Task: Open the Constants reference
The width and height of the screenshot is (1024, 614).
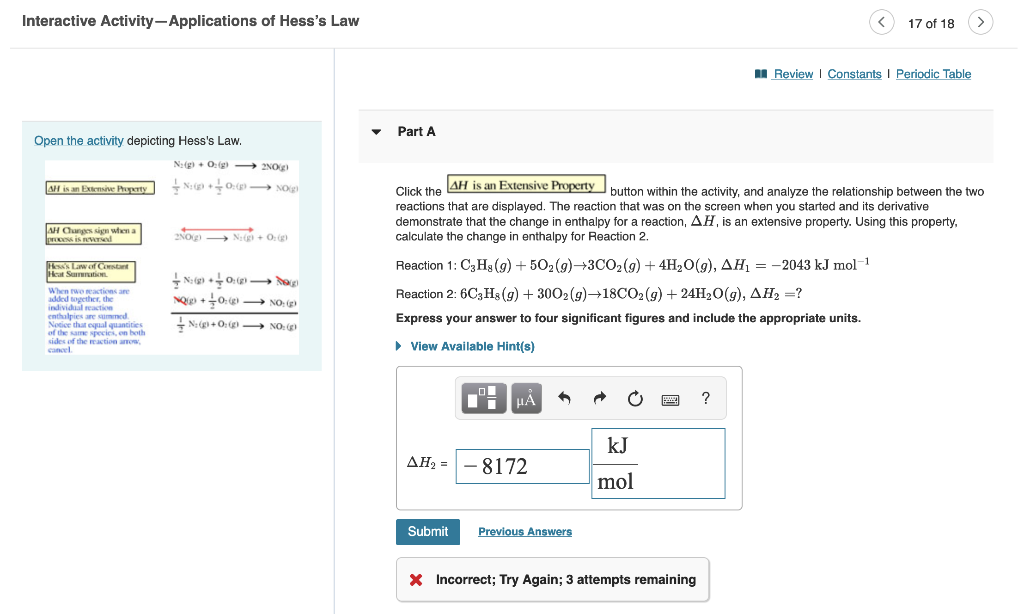Action: (x=855, y=73)
